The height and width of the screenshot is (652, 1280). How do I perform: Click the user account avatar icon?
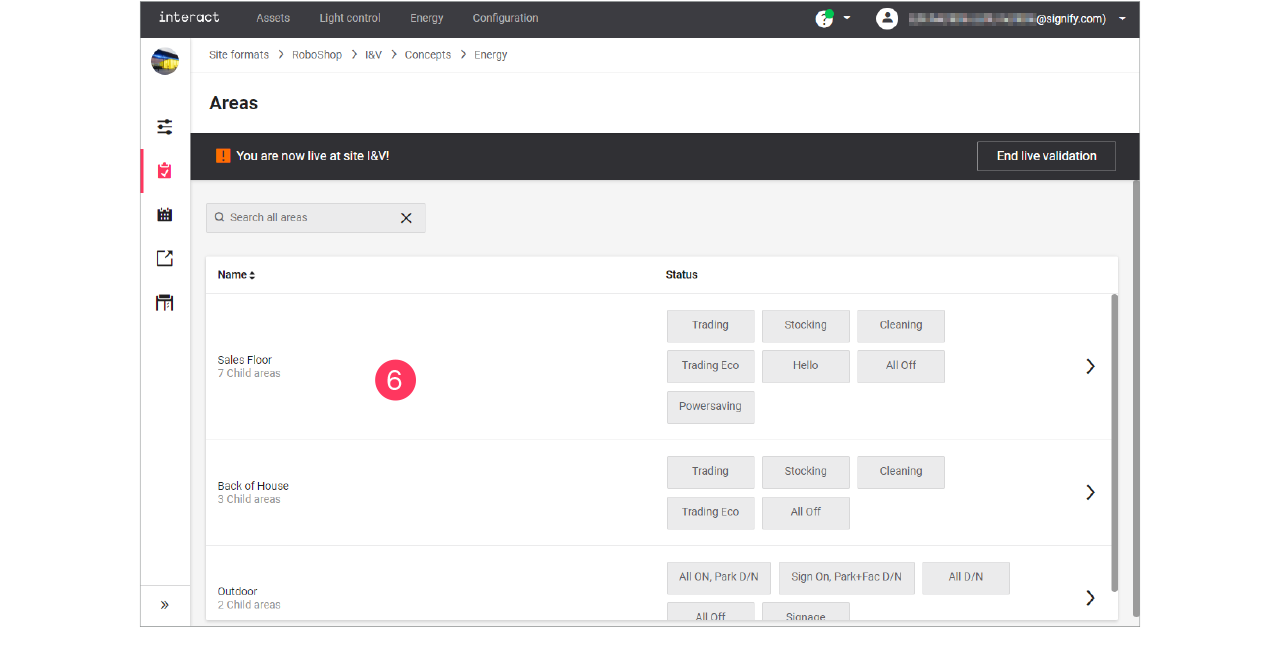coord(887,18)
